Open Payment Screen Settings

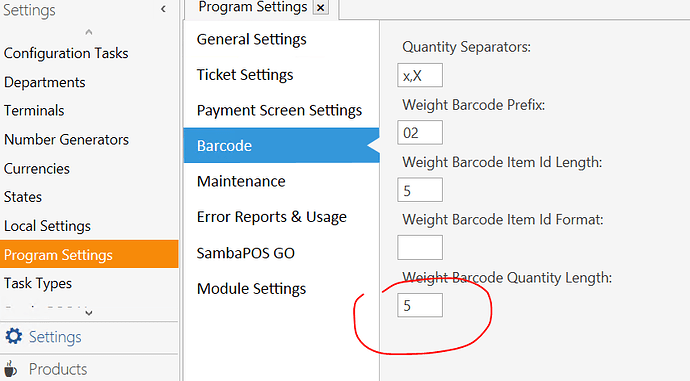[281, 110]
